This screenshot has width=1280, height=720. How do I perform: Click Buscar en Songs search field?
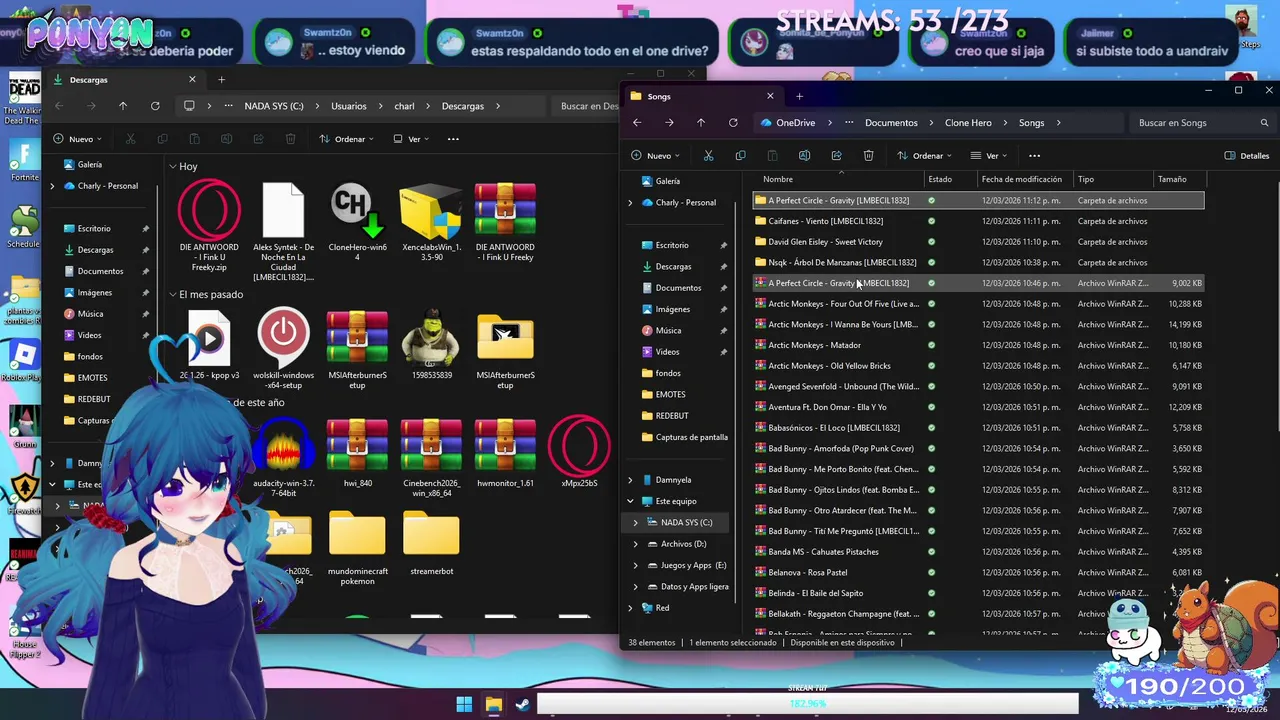coord(1203,123)
